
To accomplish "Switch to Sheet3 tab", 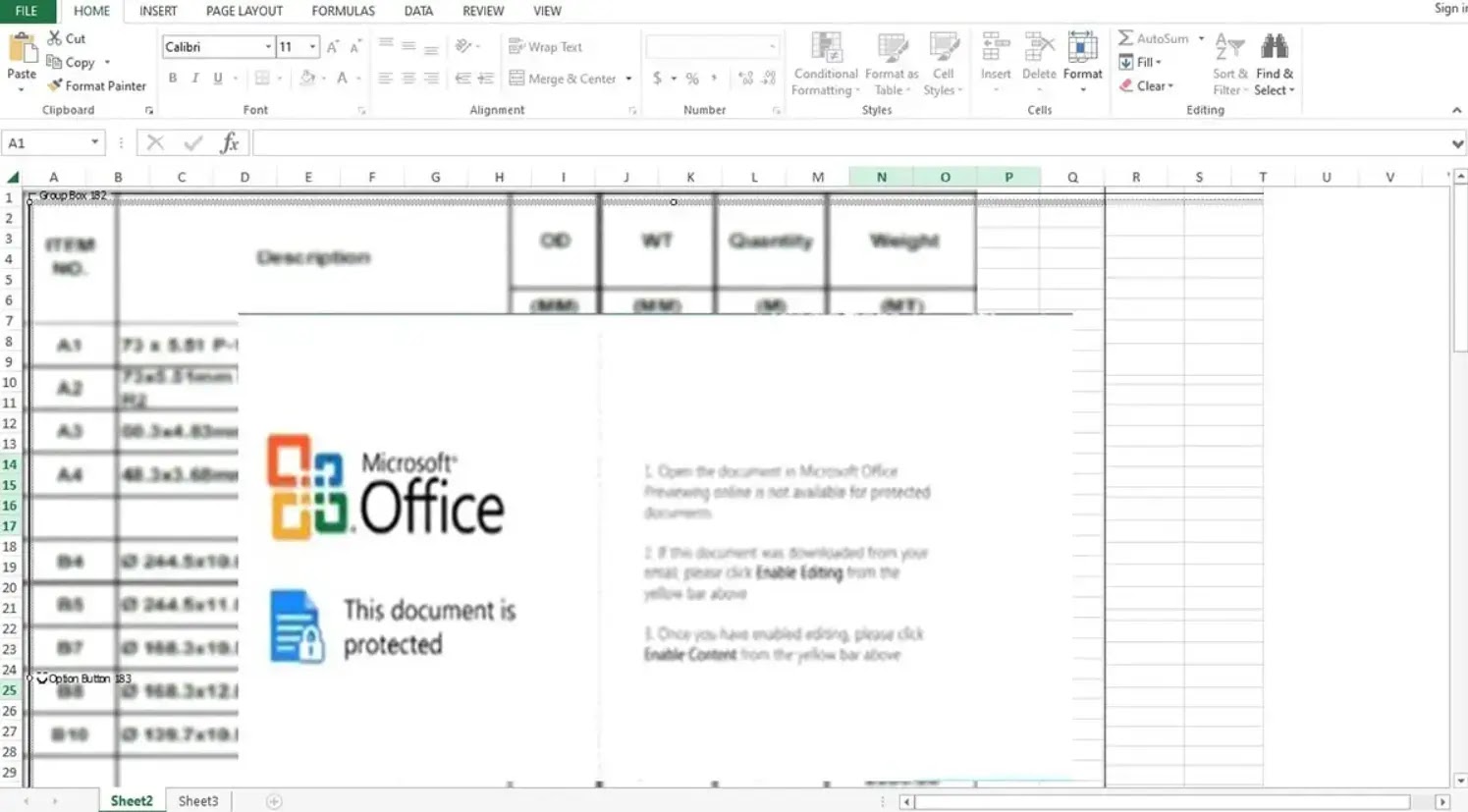I will pyautogui.click(x=198, y=801).
